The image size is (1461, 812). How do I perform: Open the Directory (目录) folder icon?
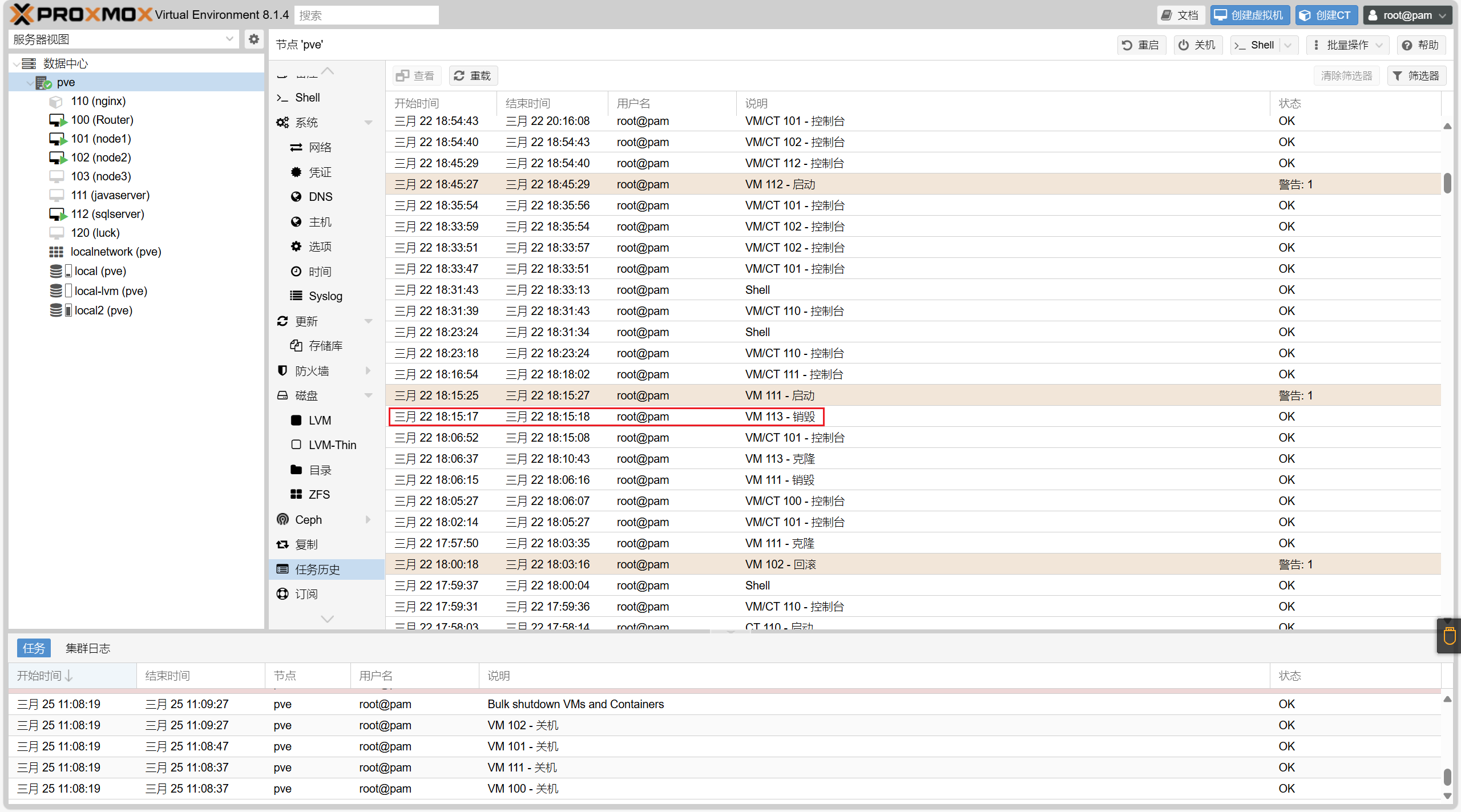[296, 470]
